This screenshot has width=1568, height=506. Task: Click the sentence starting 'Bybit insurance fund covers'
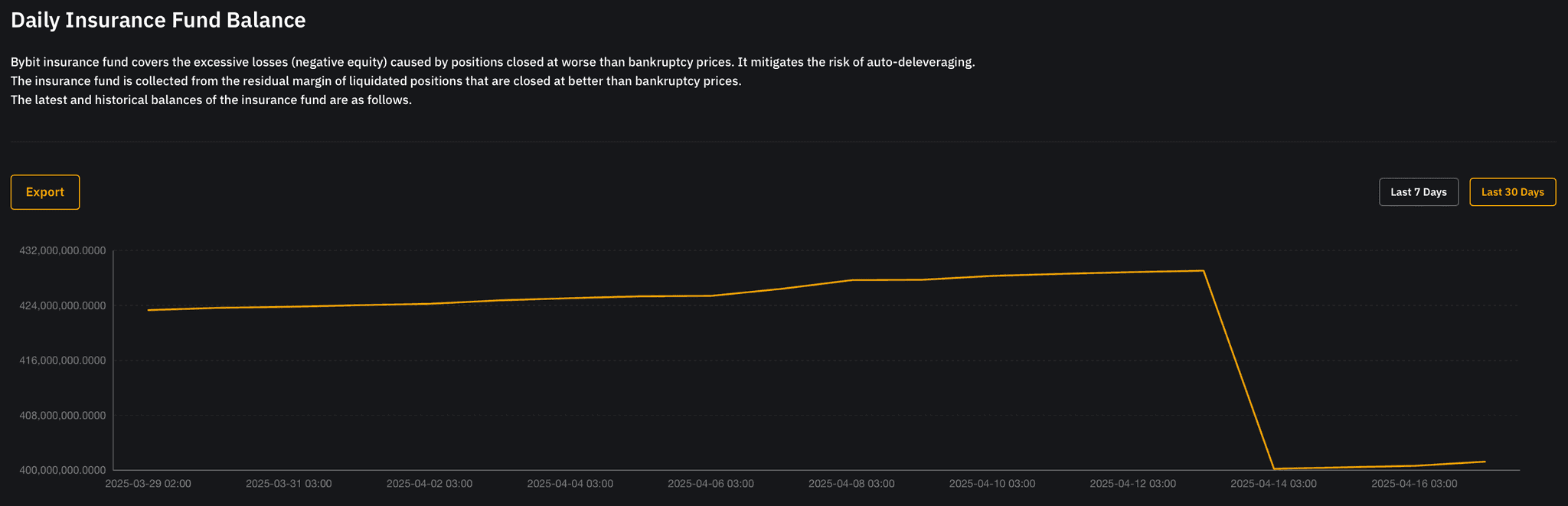point(493,62)
